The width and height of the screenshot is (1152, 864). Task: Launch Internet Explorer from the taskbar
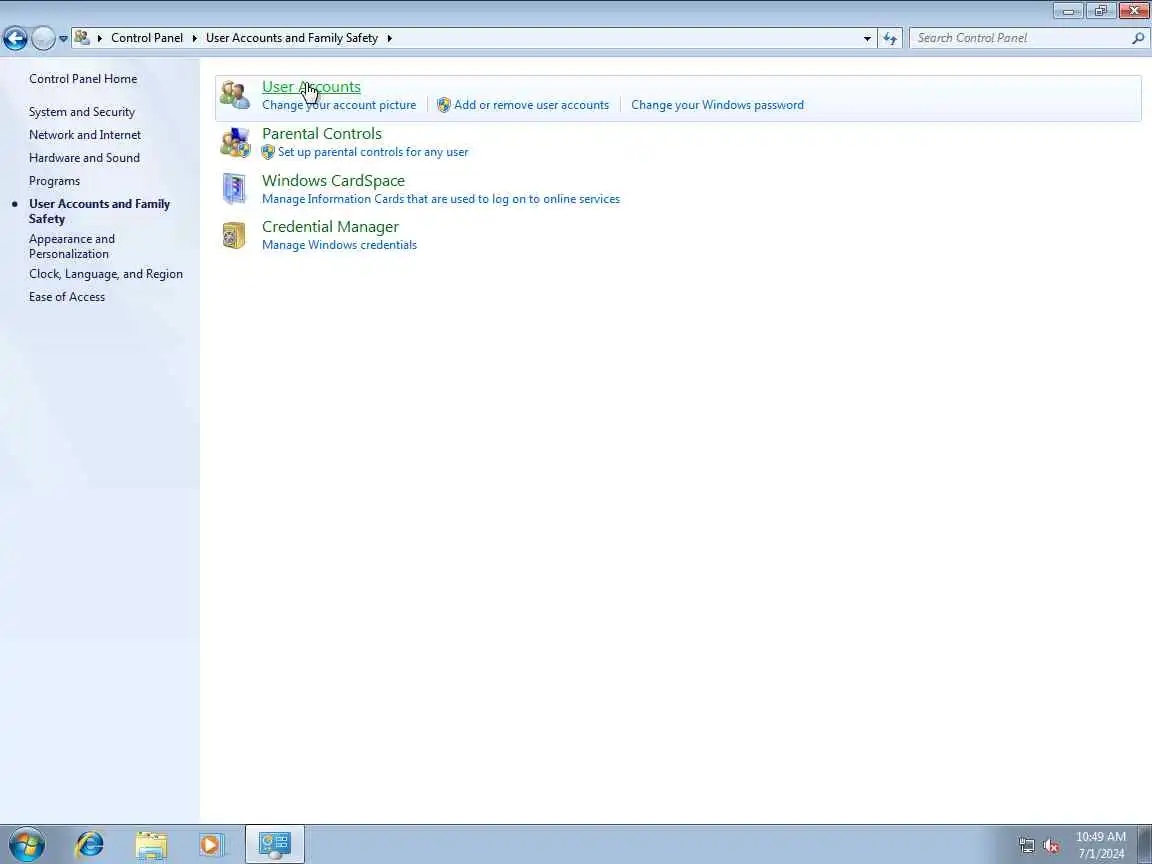[x=90, y=845]
